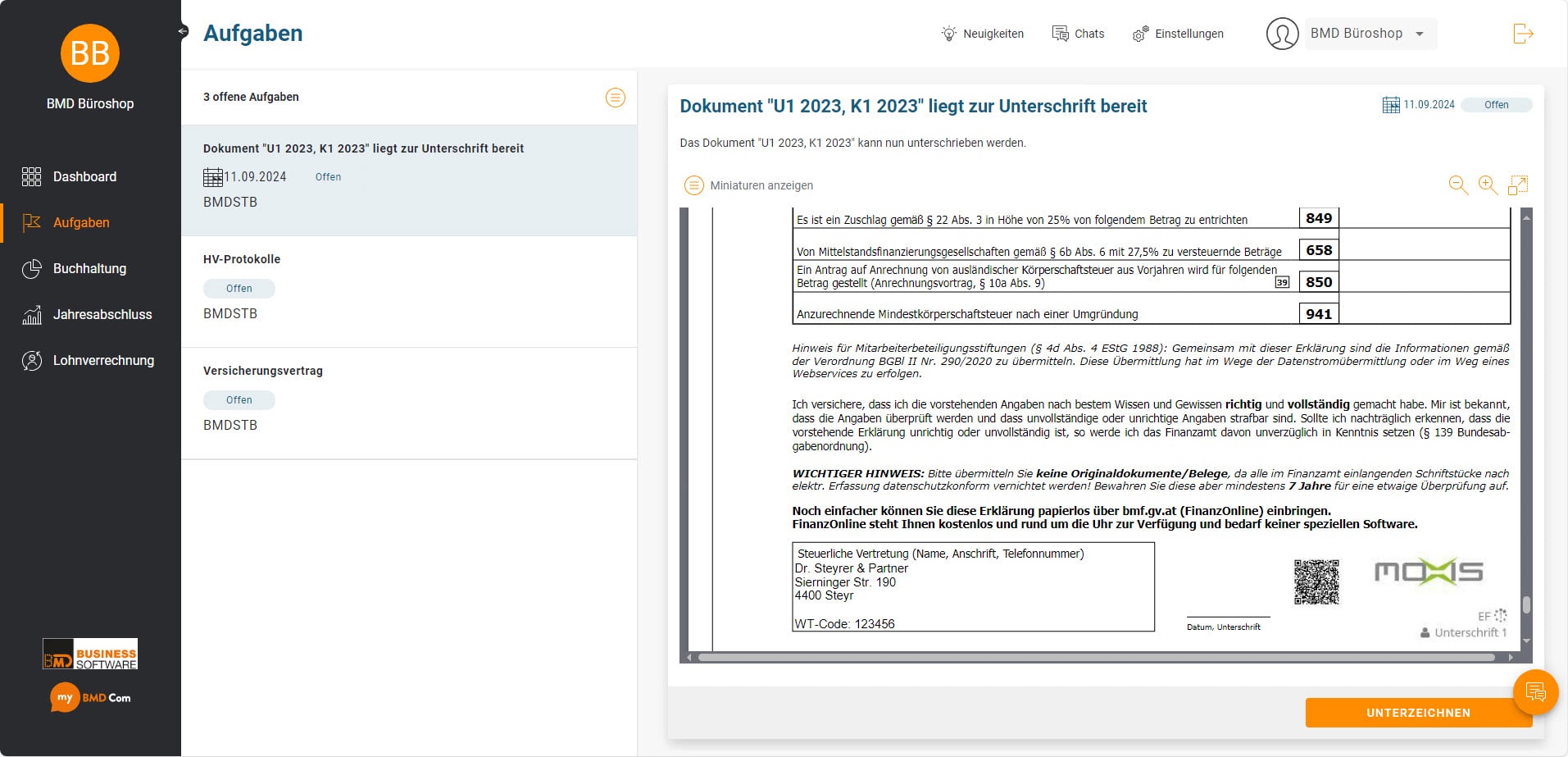The height and width of the screenshot is (757, 1568).
Task: Zoom in on the document
Action: click(x=1488, y=185)
